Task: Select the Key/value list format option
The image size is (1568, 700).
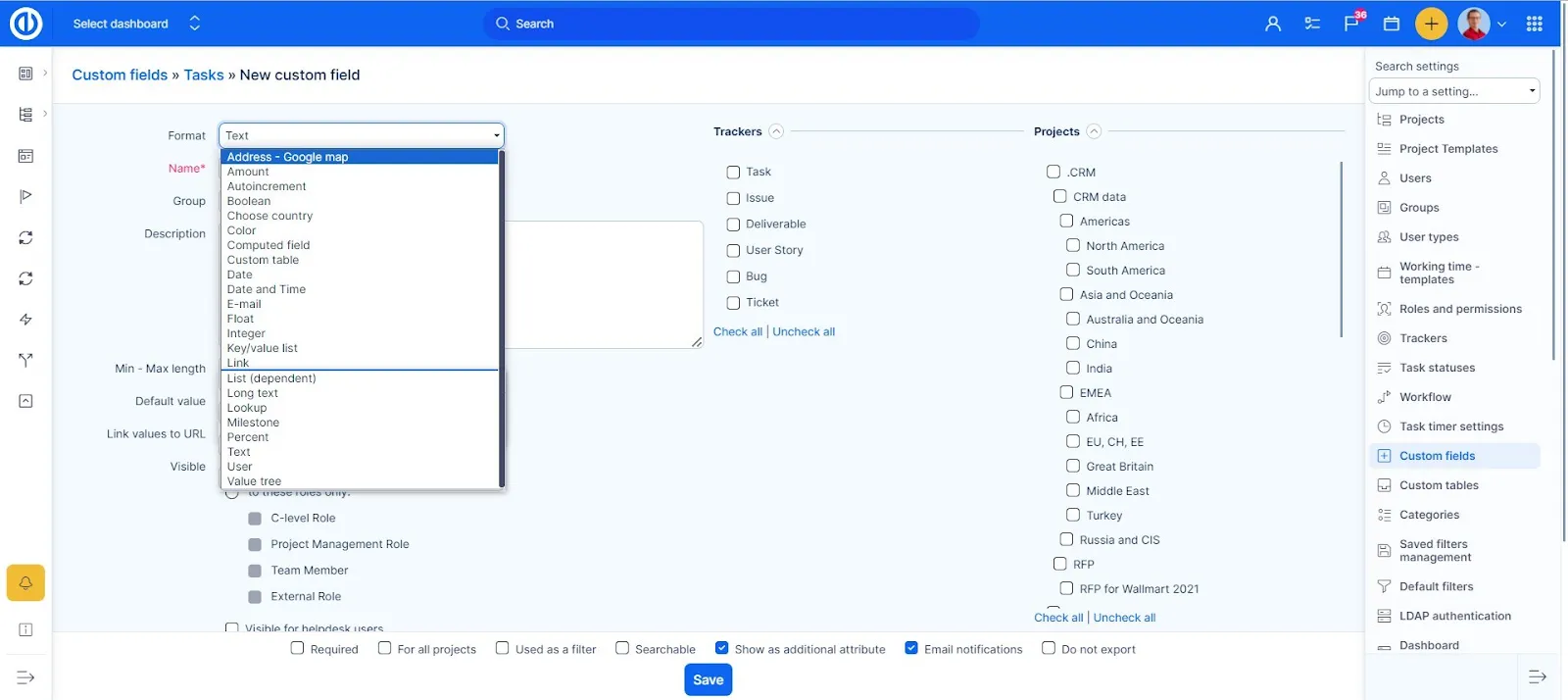Action: [360, 348]
